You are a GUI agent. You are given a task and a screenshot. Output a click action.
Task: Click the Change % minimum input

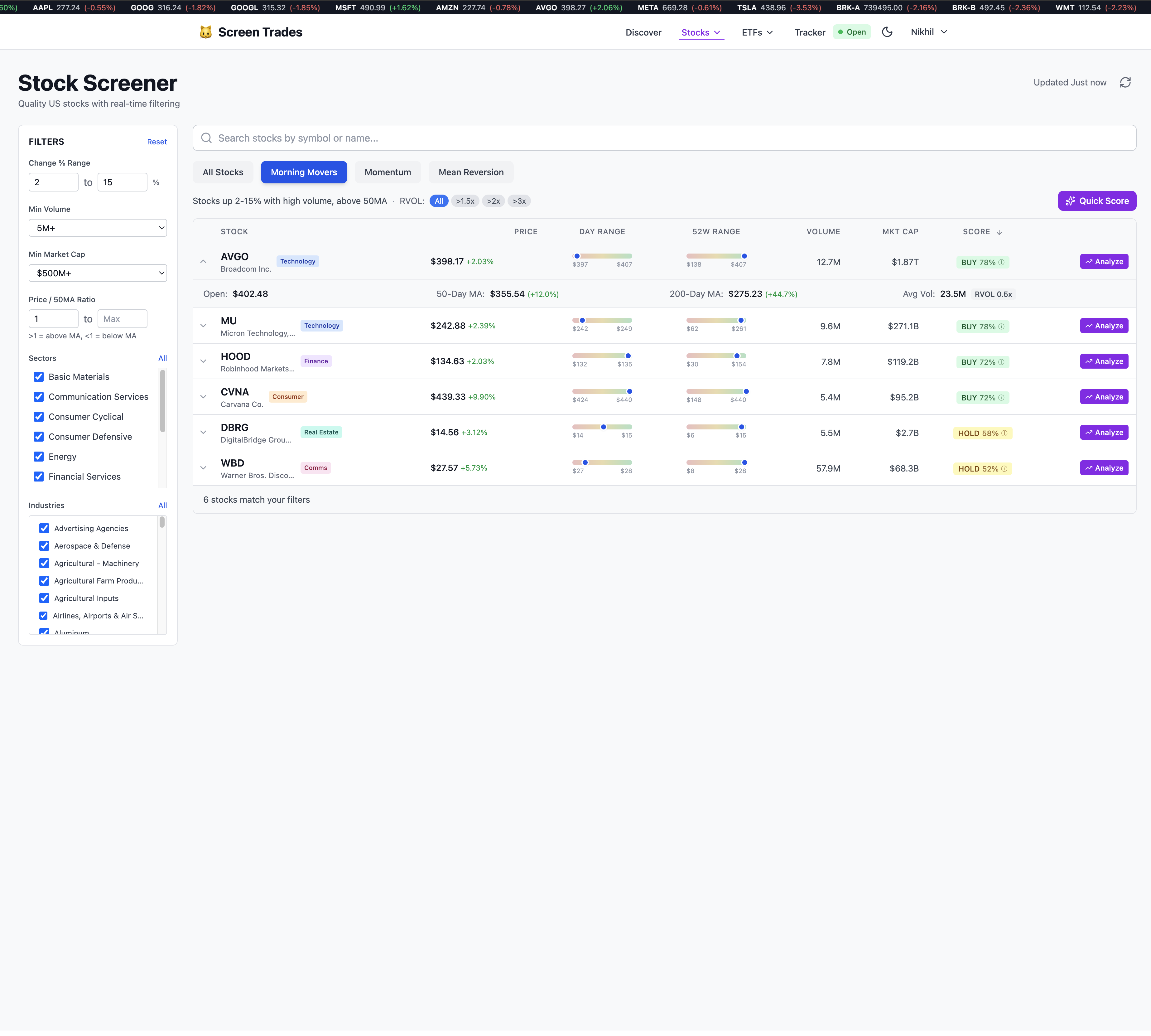(x=54, y=182)
